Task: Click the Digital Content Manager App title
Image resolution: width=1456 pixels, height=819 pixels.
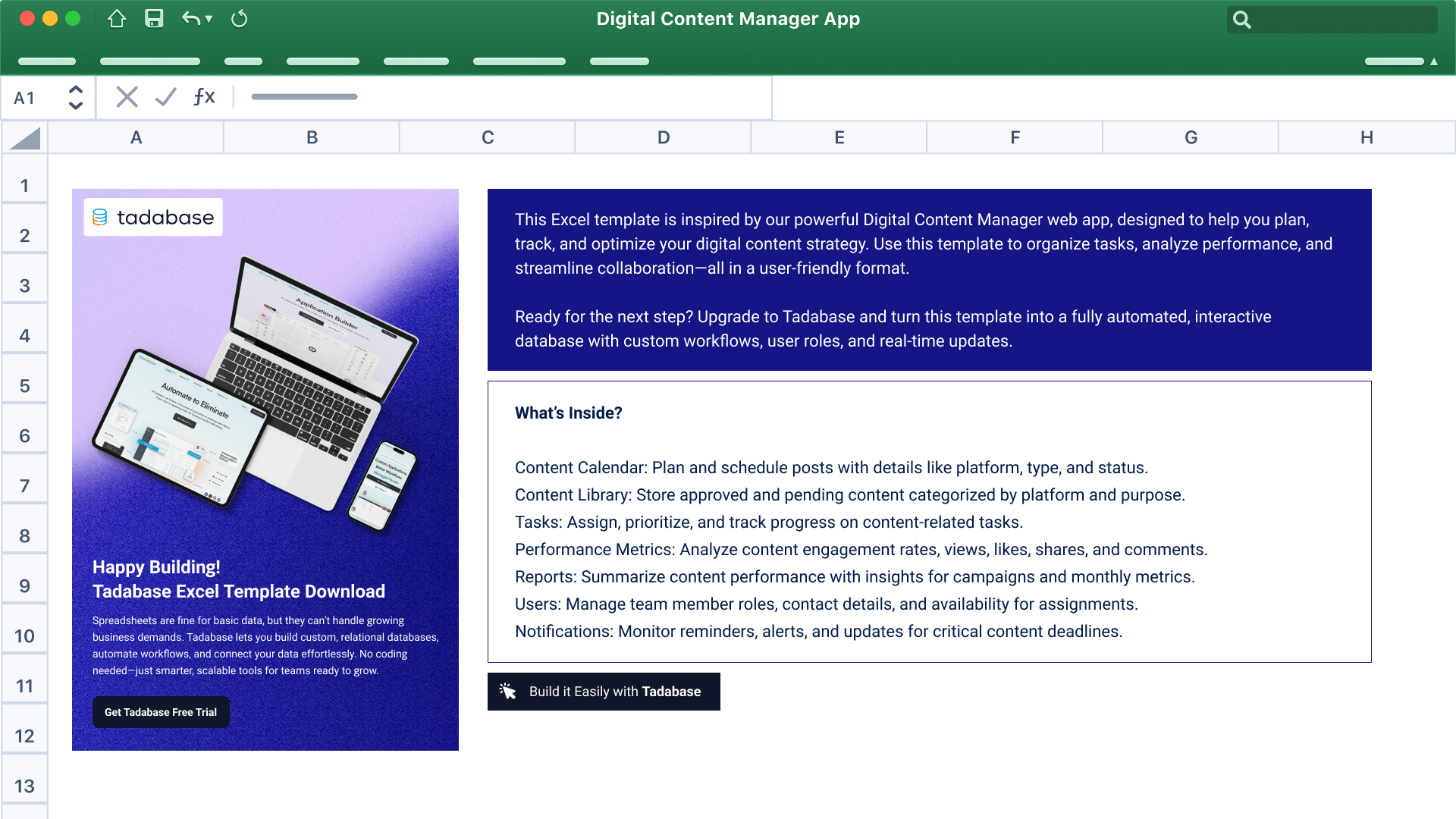Action: pyautogui.click(x=728, y=19)
